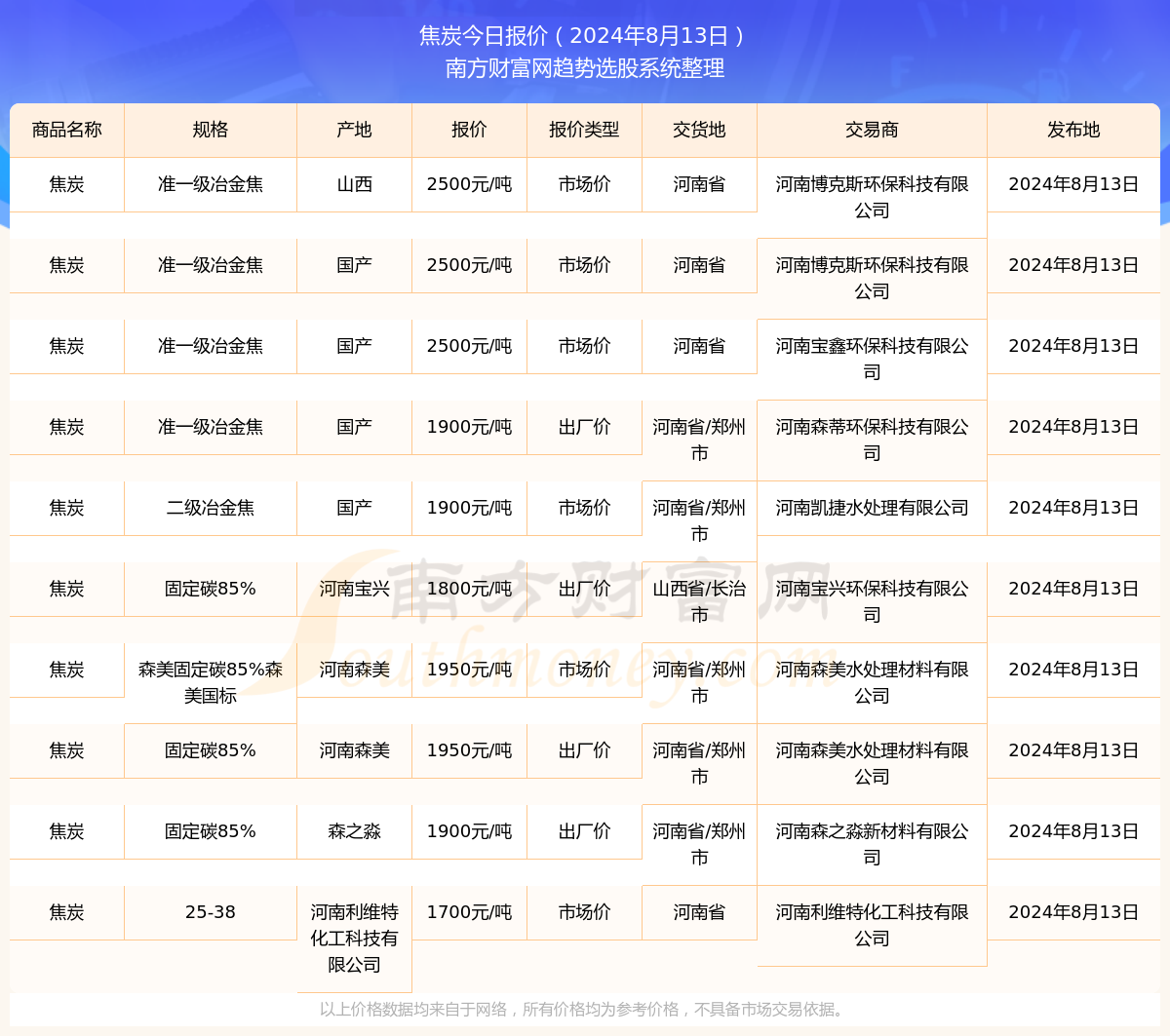Click 2024年8月13日 in the 河南凯捷 row
This screenshot has width=1170, height=1036.
[x=1073, y=508]
